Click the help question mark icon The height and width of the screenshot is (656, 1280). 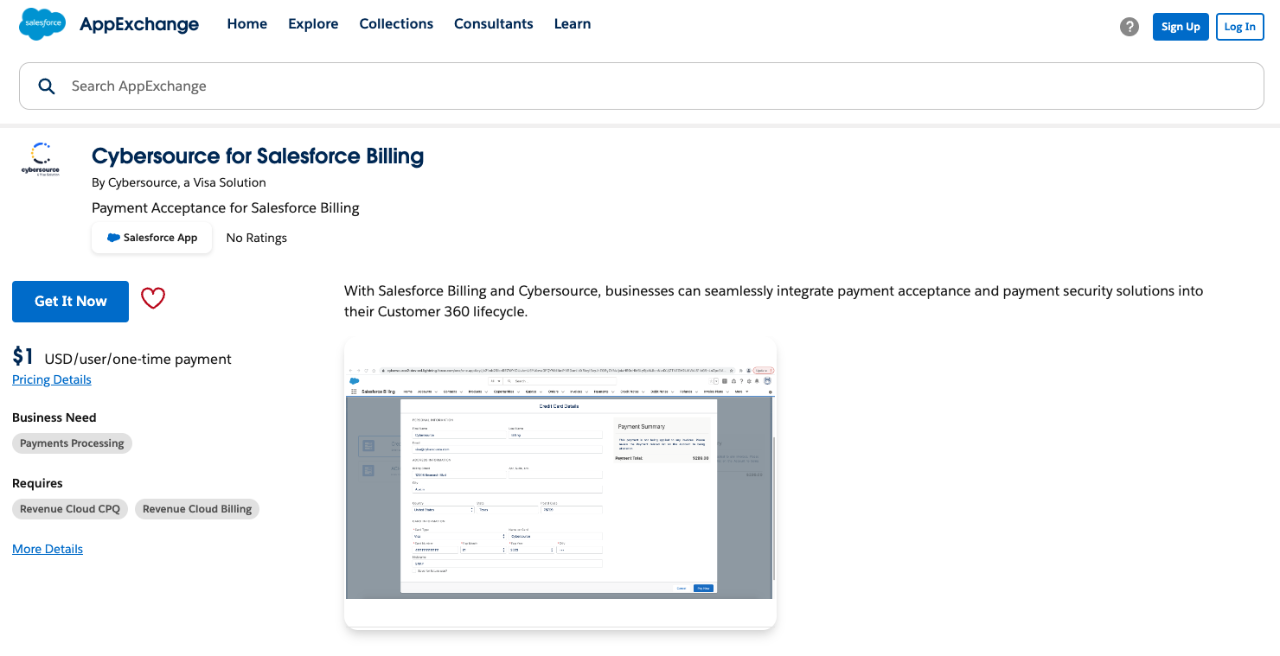[1129, 27]
